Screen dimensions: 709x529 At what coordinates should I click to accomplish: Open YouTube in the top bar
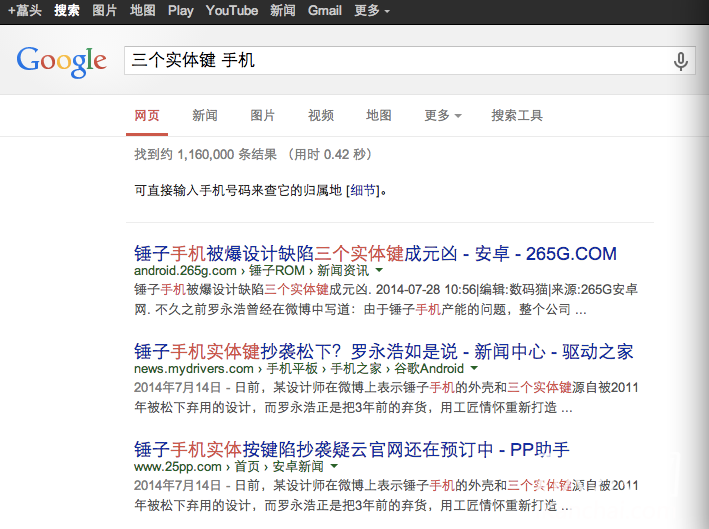[x=232, y=11]
